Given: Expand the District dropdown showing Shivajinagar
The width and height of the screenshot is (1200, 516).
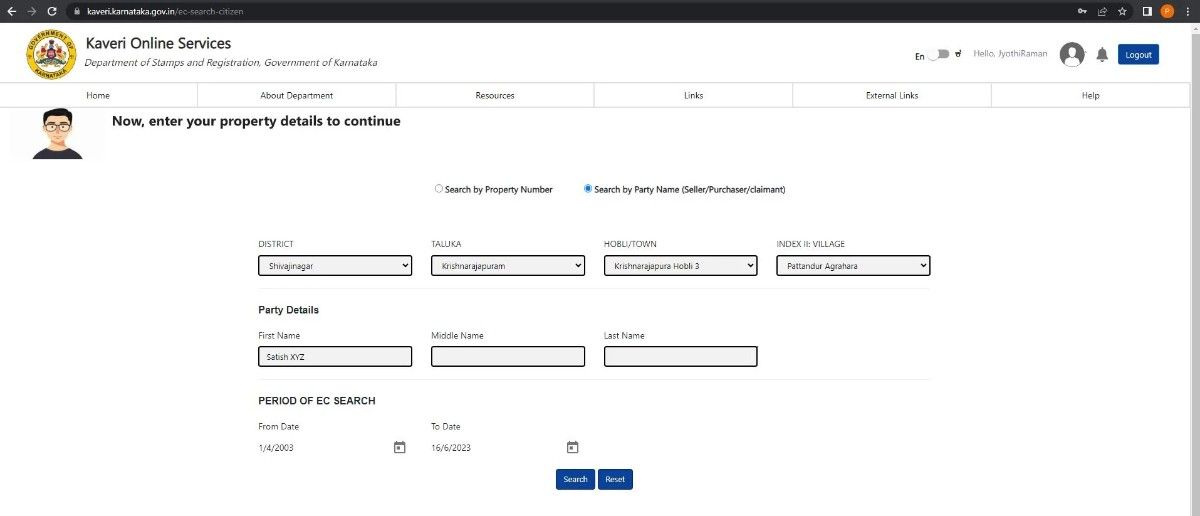Looking at the screenshot, I should click(x=334, y=266).
